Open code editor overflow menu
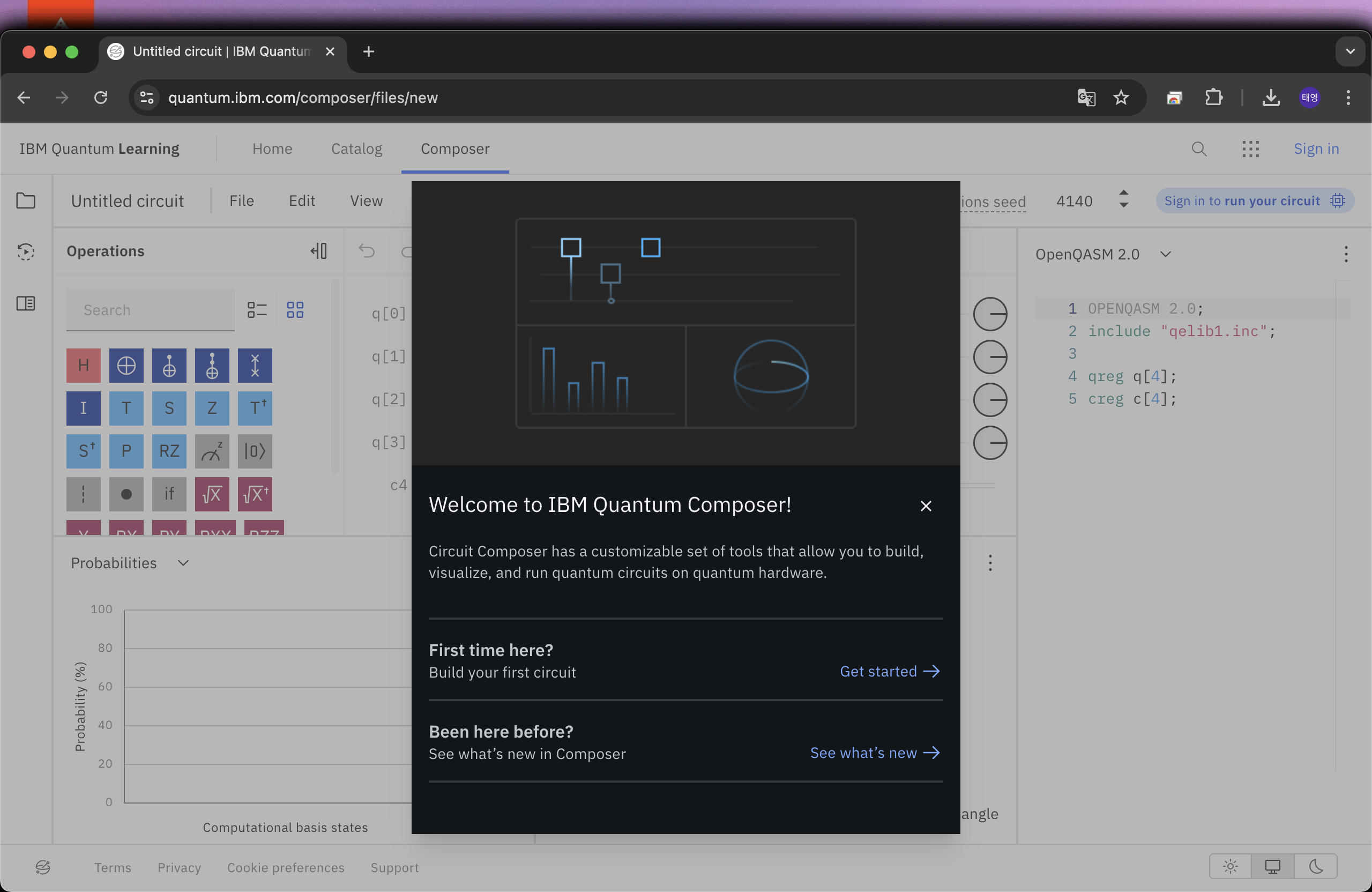This screenshot has width=1372, height=892. (x=1346, y=254)
